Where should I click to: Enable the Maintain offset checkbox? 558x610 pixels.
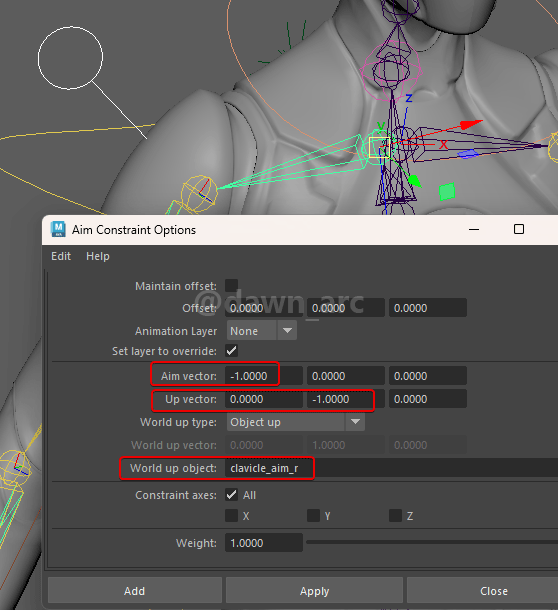(x=232, y=286)
